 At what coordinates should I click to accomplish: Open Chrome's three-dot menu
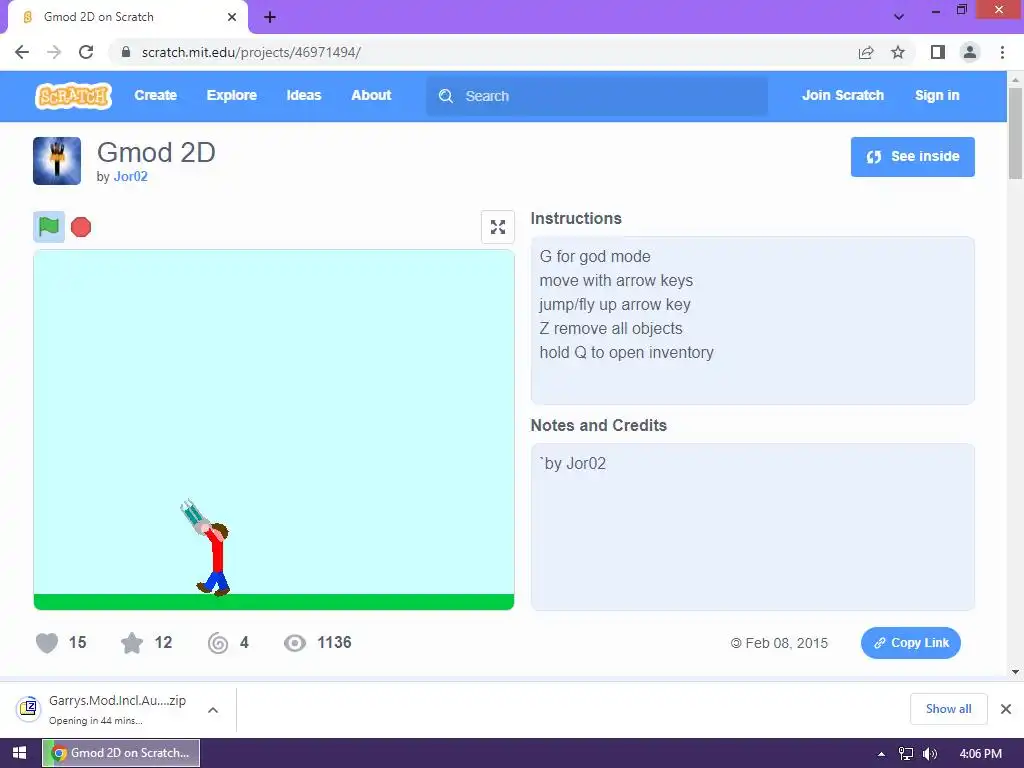tap(1002, 52)
